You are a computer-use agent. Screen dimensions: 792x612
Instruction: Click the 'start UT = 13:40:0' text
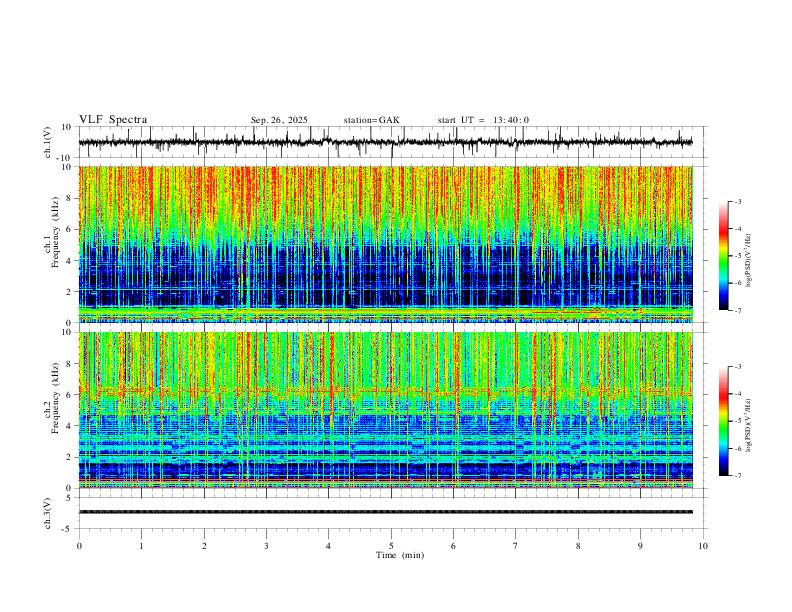click(x=483, y=120)
